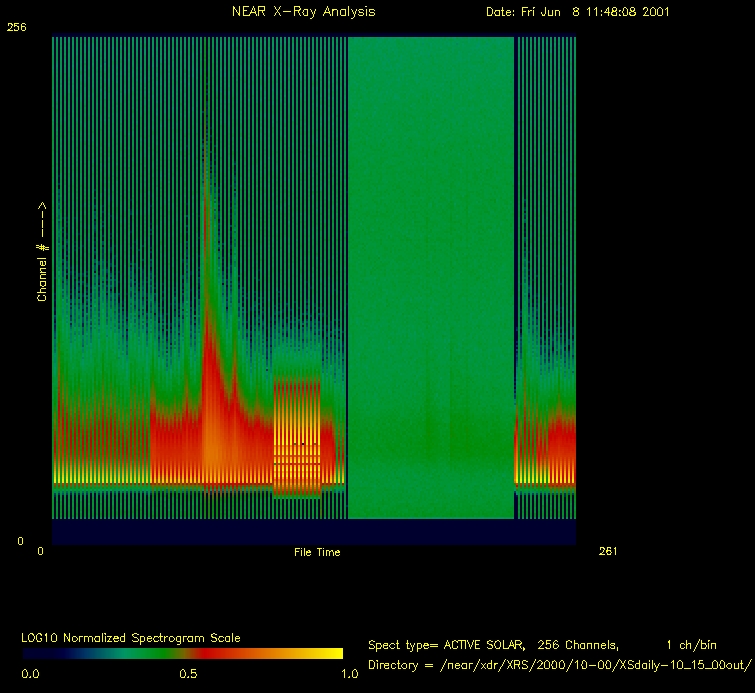Click the 261 x-axis maximum label
This screenshot has width=755, height=693.
(608, 551)
